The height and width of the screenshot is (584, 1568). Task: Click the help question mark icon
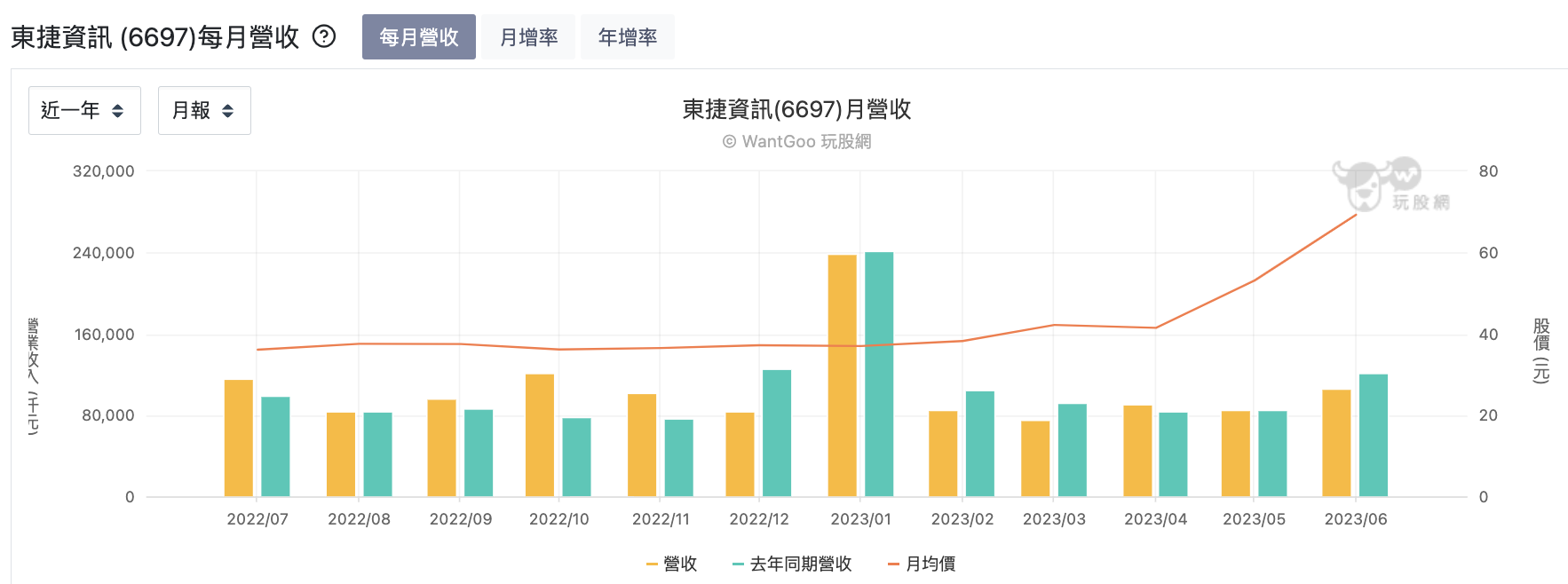(x=325, y=36)
